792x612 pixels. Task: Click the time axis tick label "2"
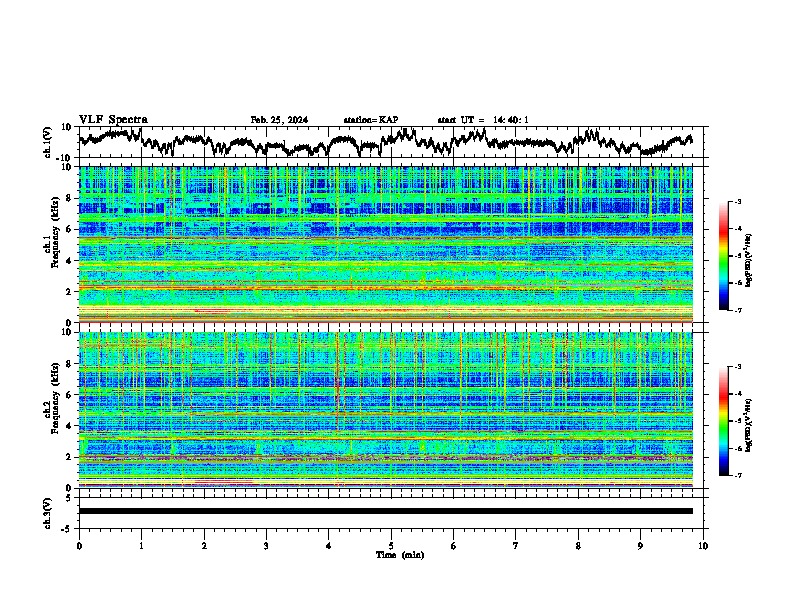(204, 546)
